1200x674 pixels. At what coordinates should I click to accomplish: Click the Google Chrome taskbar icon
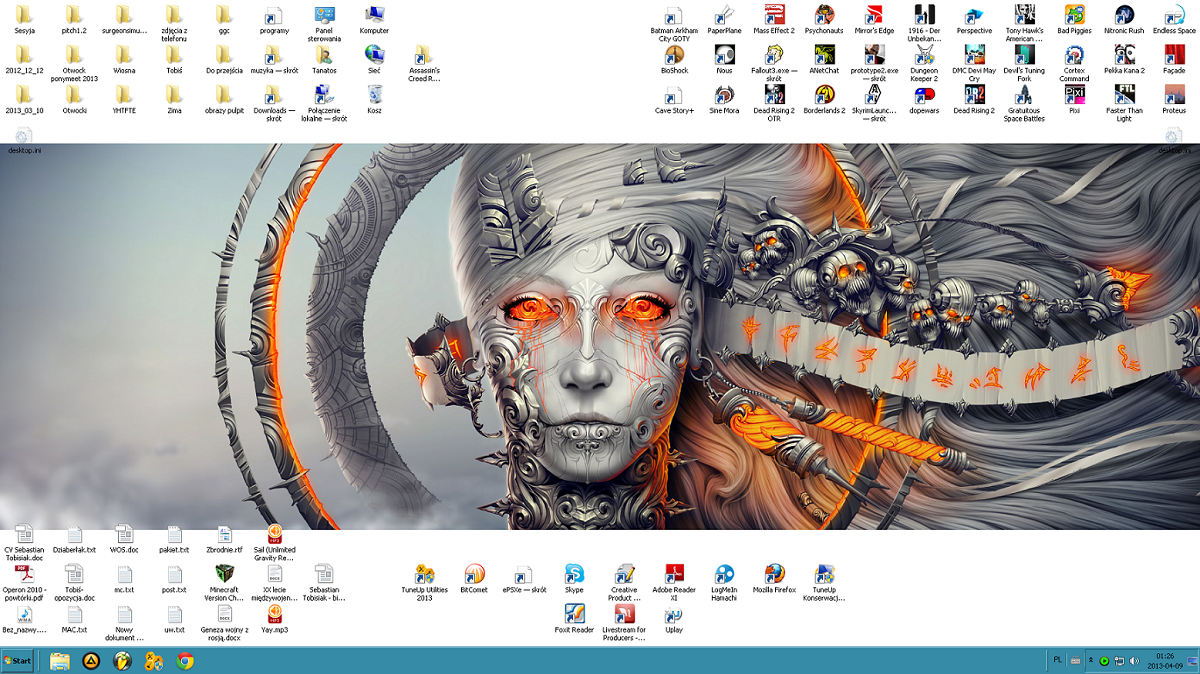coord(185,660)
